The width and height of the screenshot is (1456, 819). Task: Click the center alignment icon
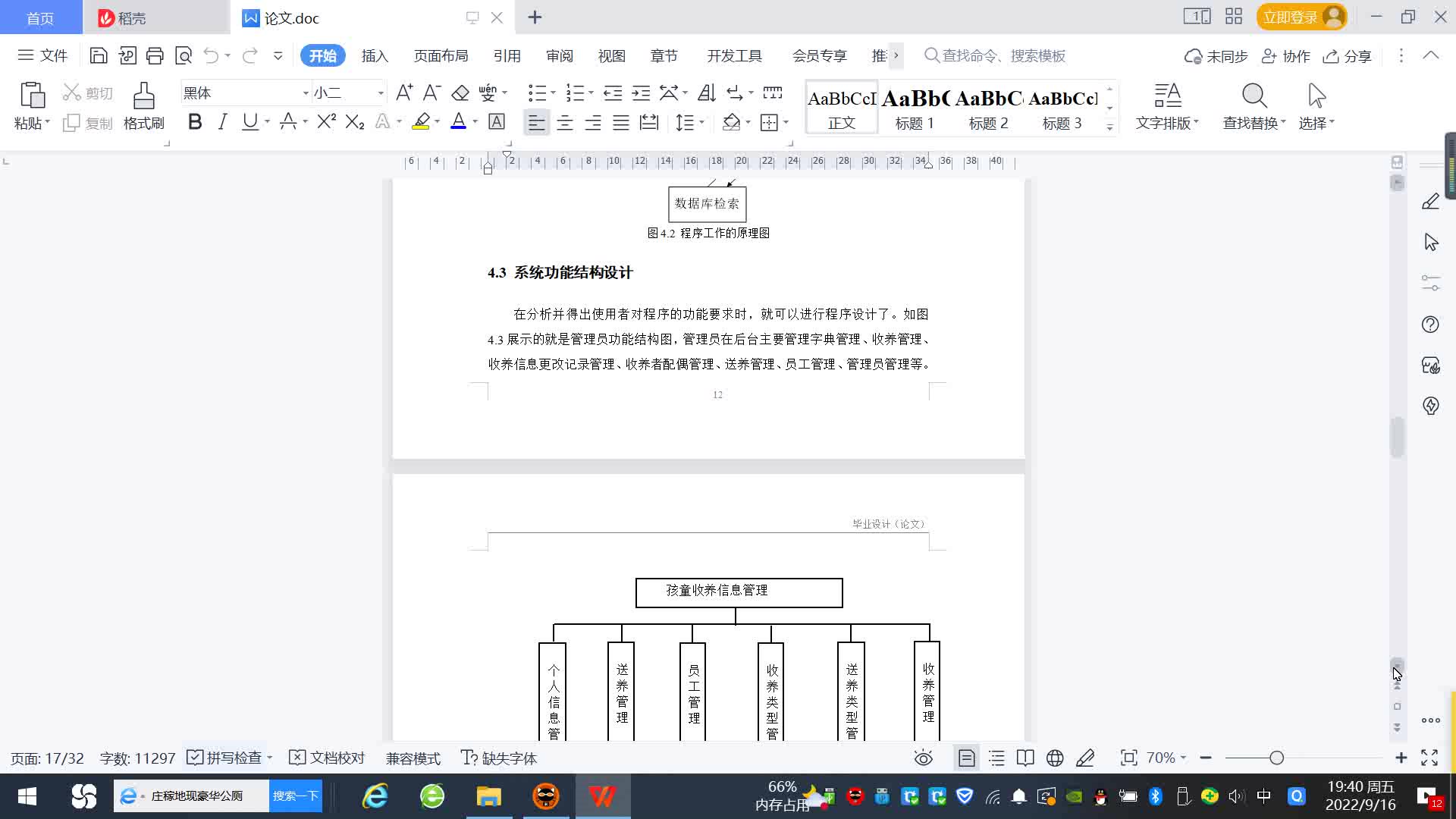tap(565, 122)
